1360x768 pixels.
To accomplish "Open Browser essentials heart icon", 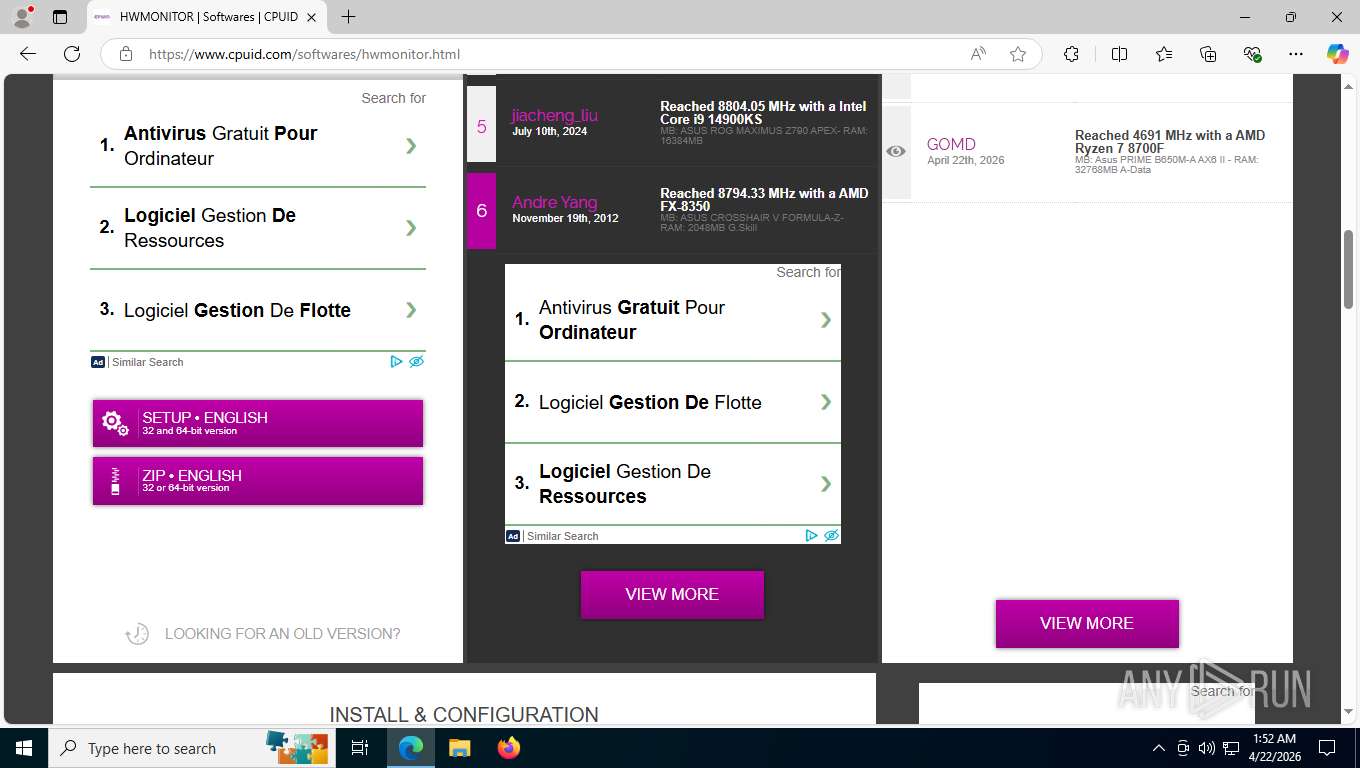I will 1252,54.
